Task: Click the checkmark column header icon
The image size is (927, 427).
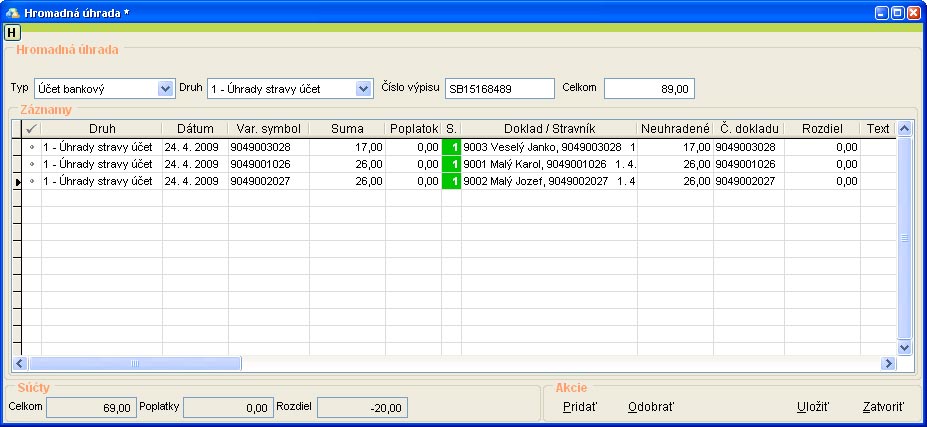Action: click(32, 129)
